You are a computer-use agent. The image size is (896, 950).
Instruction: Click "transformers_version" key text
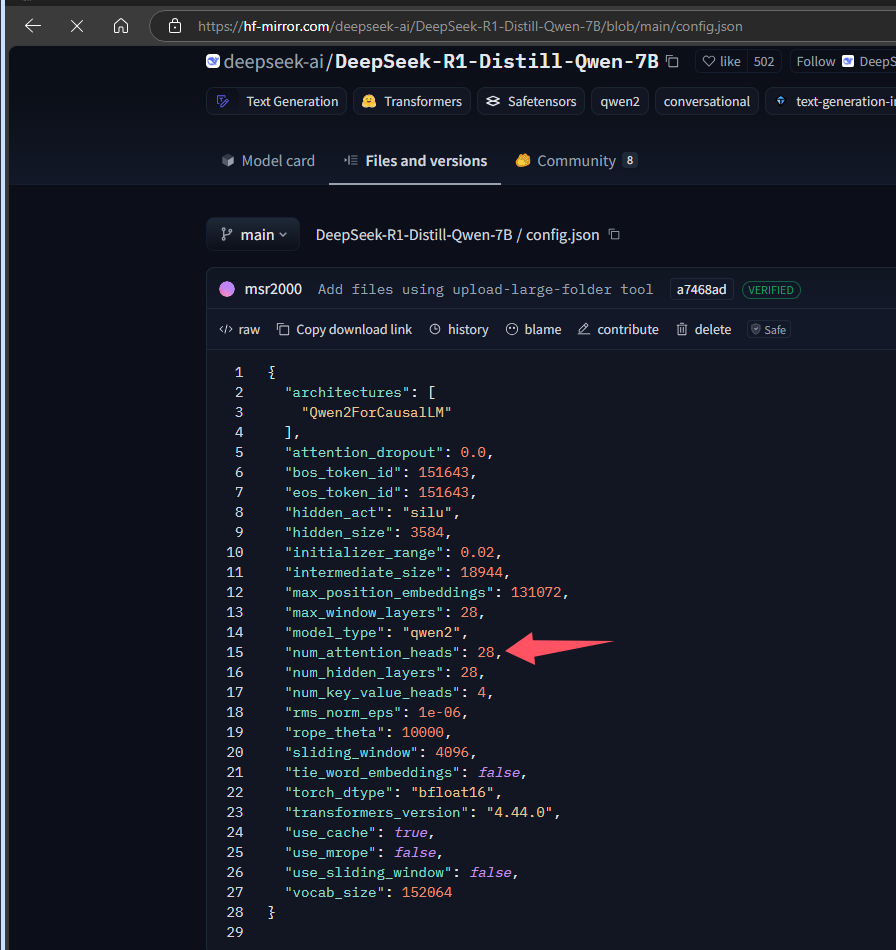coord(377,812)
